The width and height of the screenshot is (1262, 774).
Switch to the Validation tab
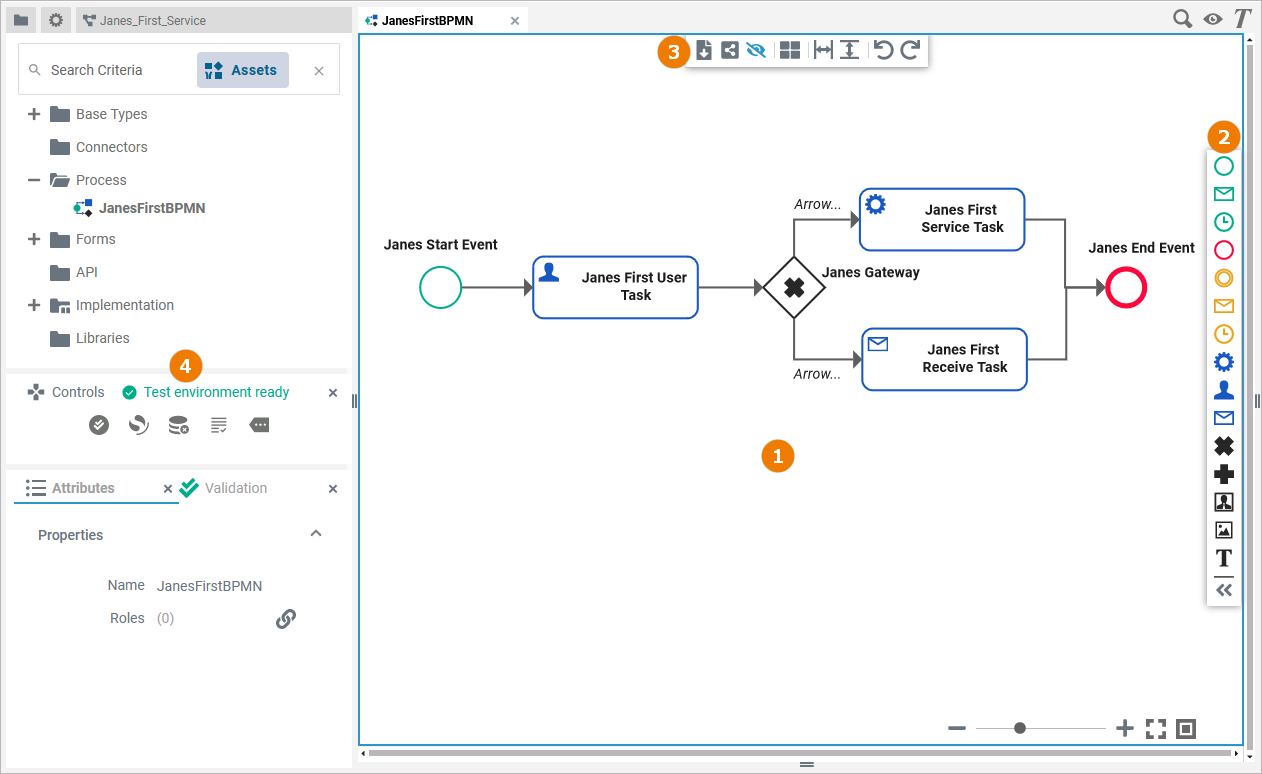[x=234, y=488]
